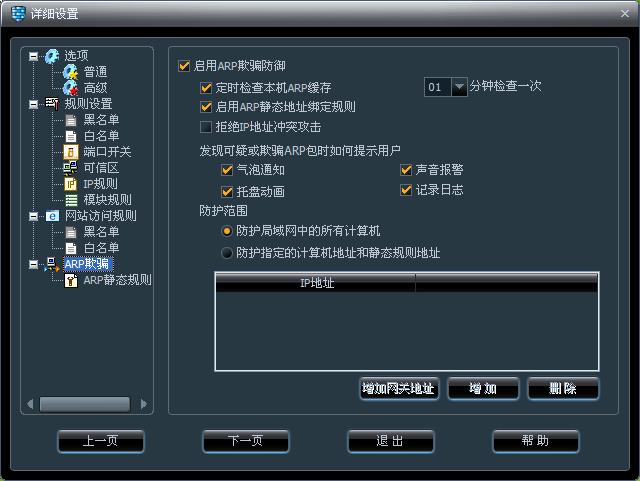Image resolution: width=640 pixels, height=481 pixels.
Task: Click the tree panel horizontal scrollbar
Action: (87, 404)
